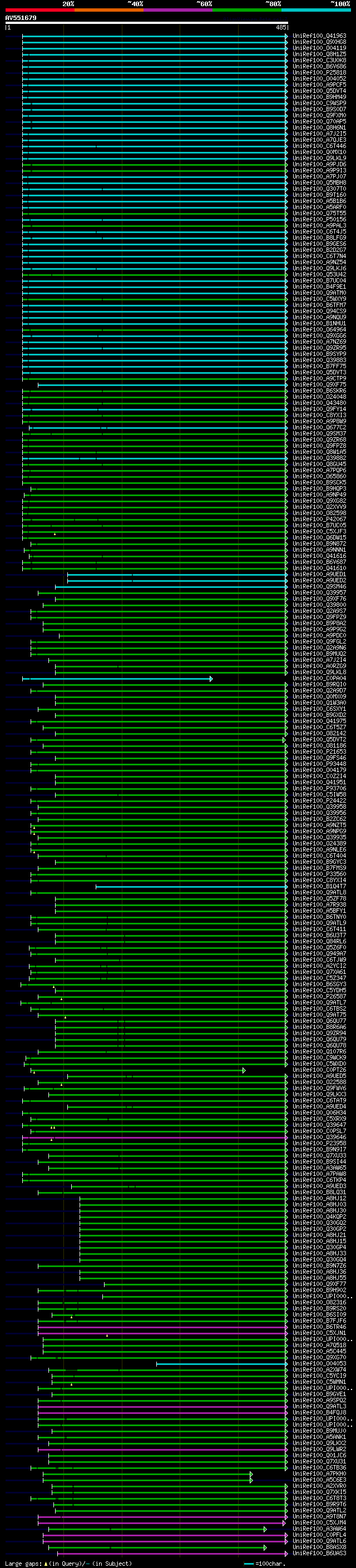The width and height of the screenshot is (356, 1568).
Task: Click the green ~80% identity legend segment
Action: tap(247, 10)
